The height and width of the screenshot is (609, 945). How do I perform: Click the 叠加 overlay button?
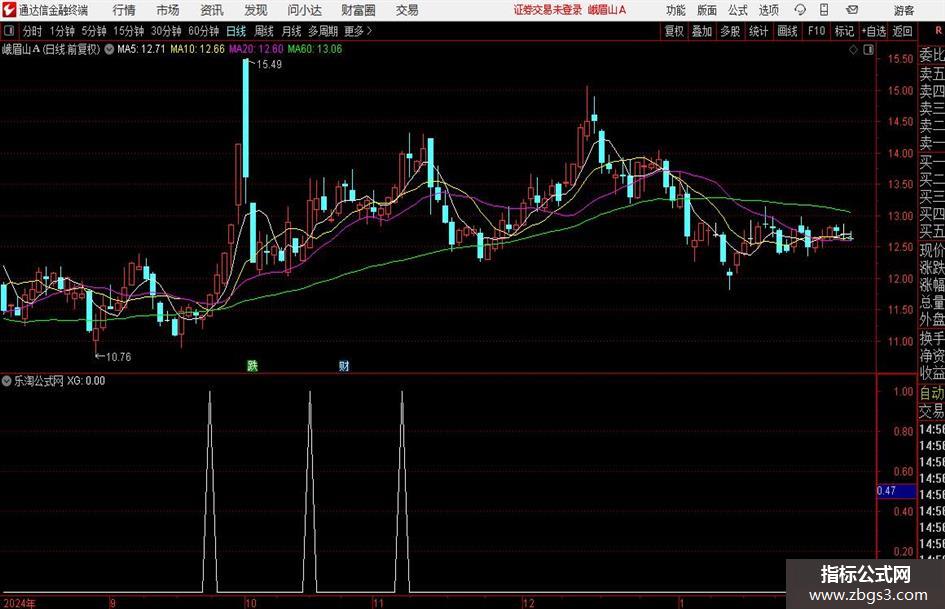click(x=702, y=31)
